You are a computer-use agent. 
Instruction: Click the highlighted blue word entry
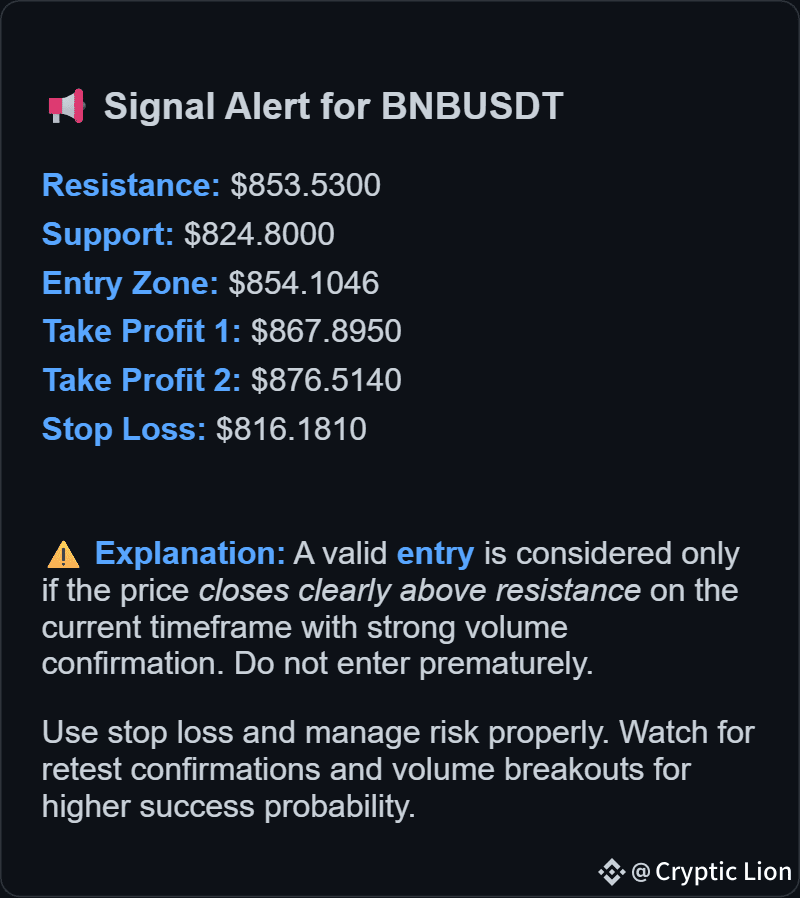click(435, 554)
